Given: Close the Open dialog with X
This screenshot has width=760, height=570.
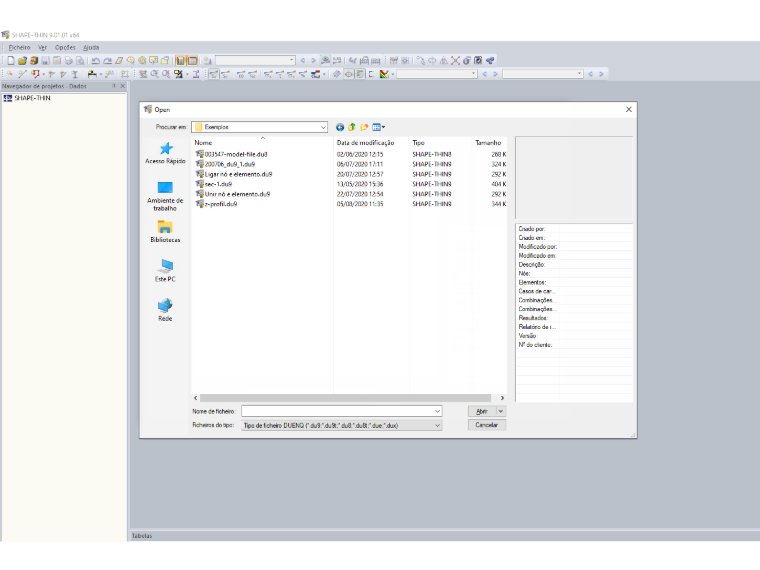Looking at the screenshot, I should pos(629,110).
